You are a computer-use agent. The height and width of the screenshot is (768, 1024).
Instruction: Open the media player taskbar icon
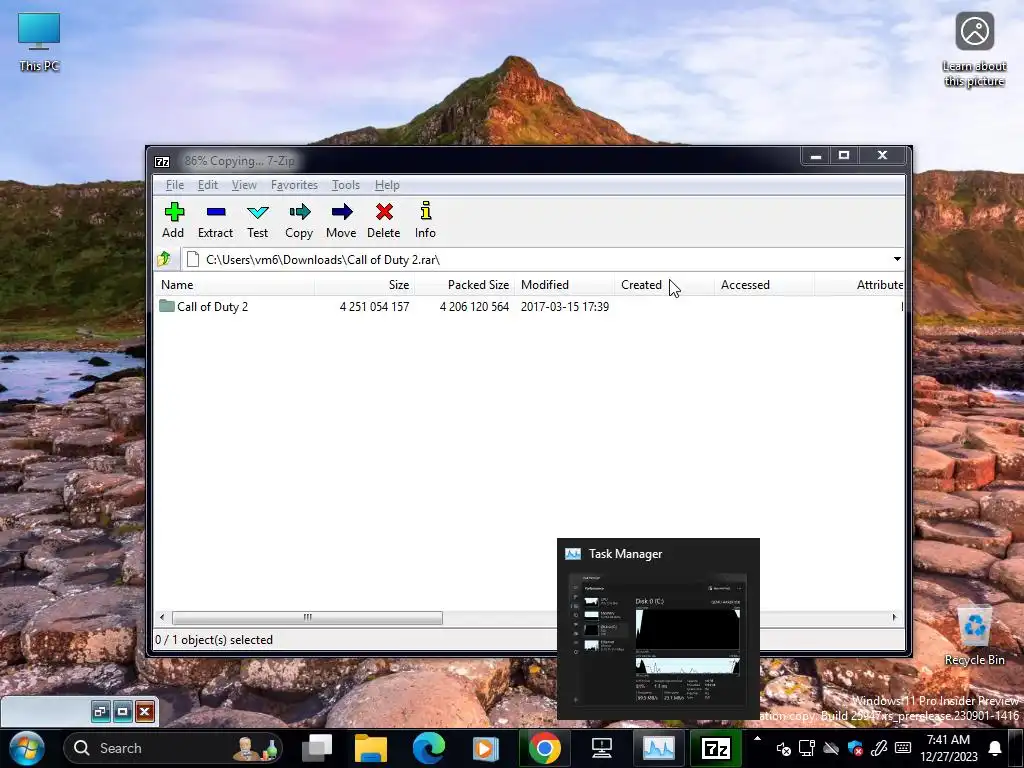point(485,748)
